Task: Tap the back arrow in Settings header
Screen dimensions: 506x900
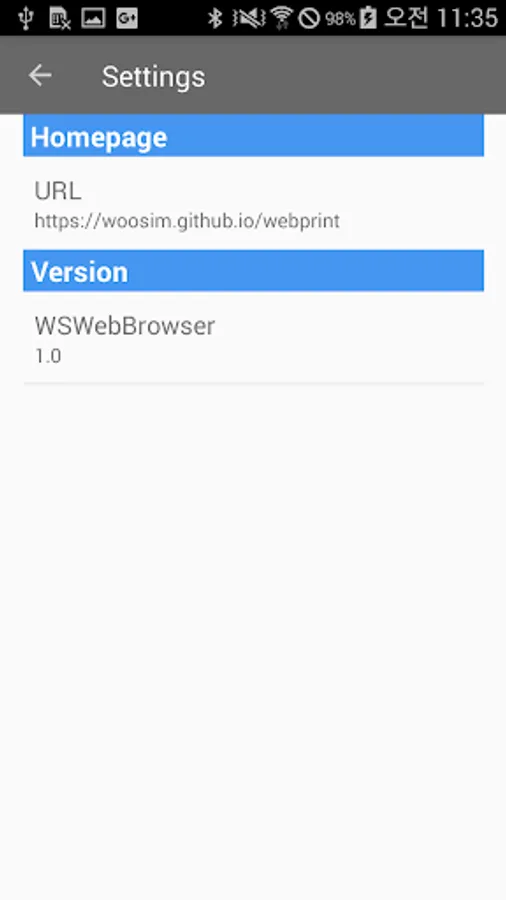Action: (x=40, y=75)
